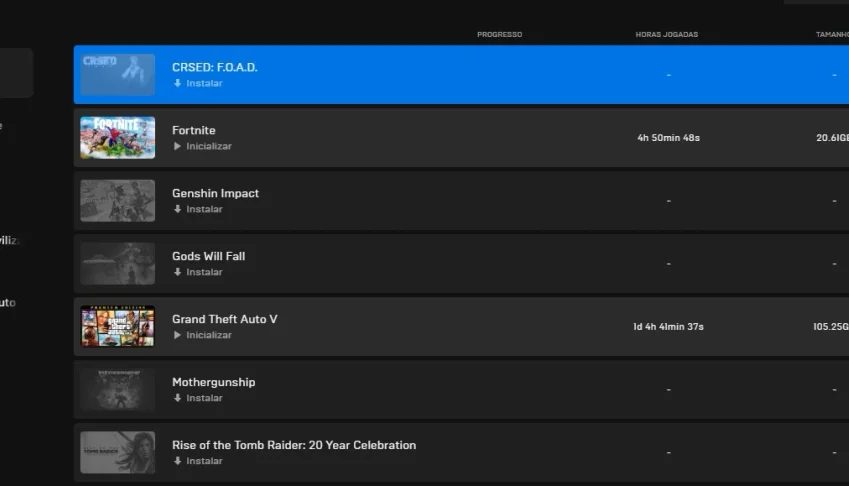Open the Gods Will Fall title

coord(208,257)
